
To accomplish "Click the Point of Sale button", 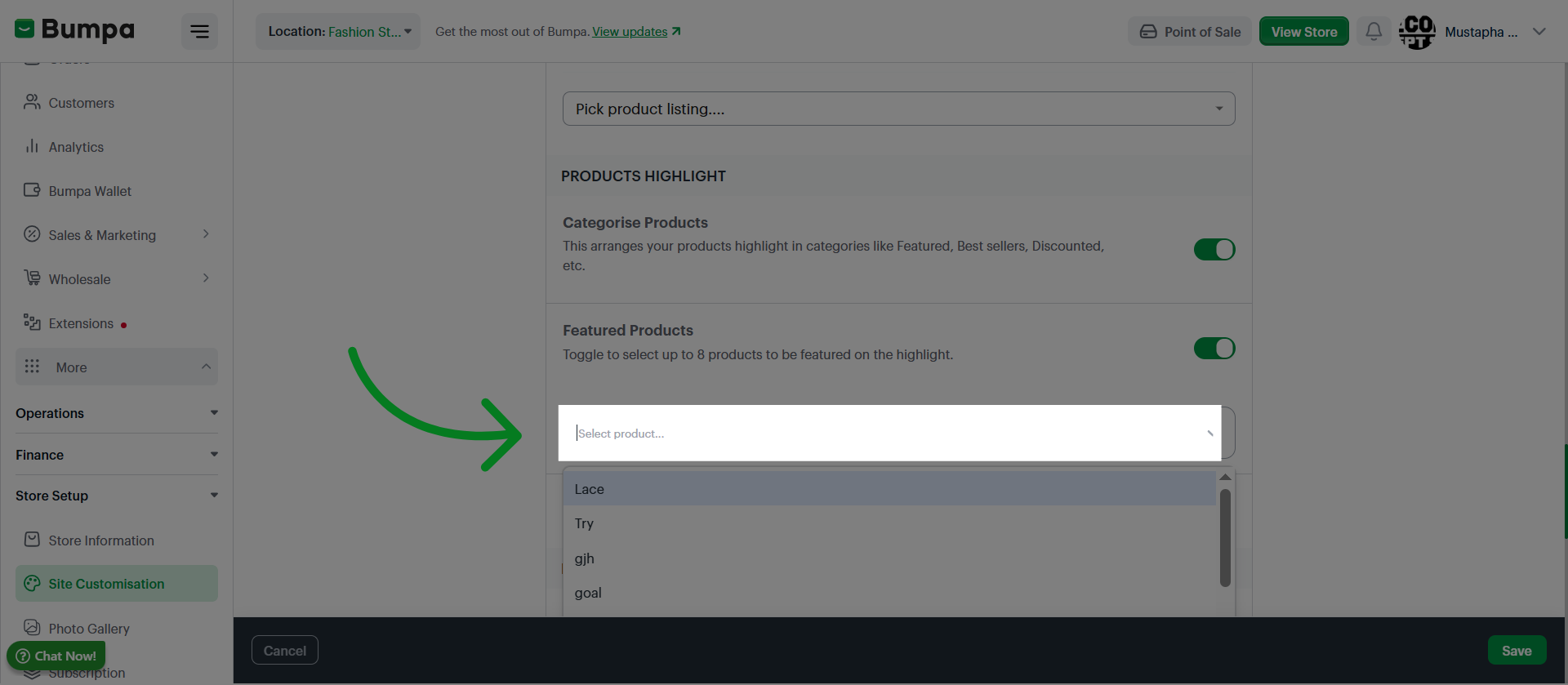I will pos(1190,32).
